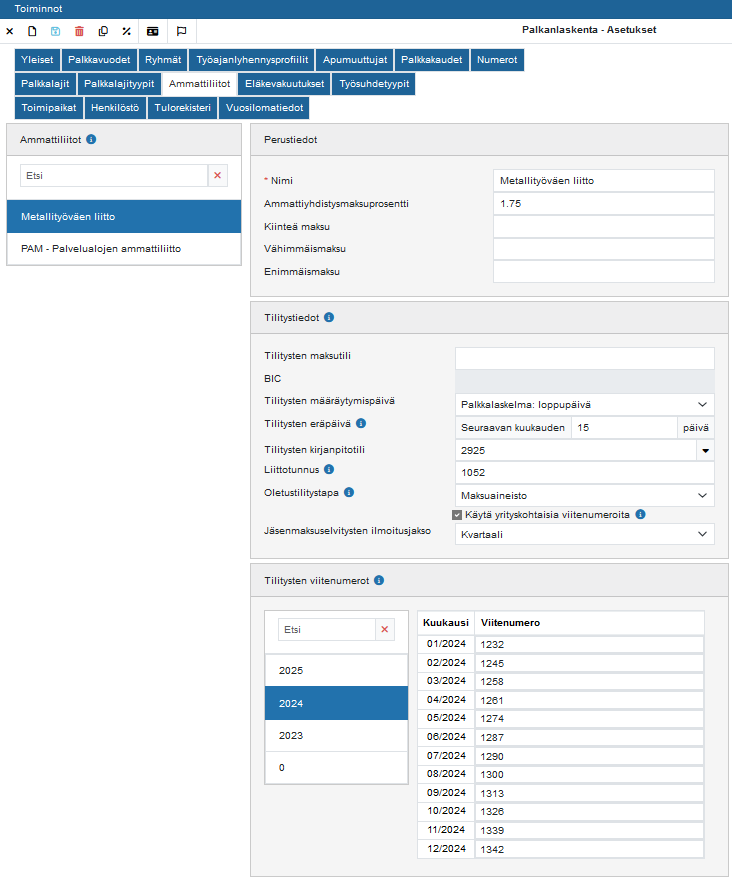Click the blue save icon
The width and height of the screenshot is (732, 881).
click(55, 31)
